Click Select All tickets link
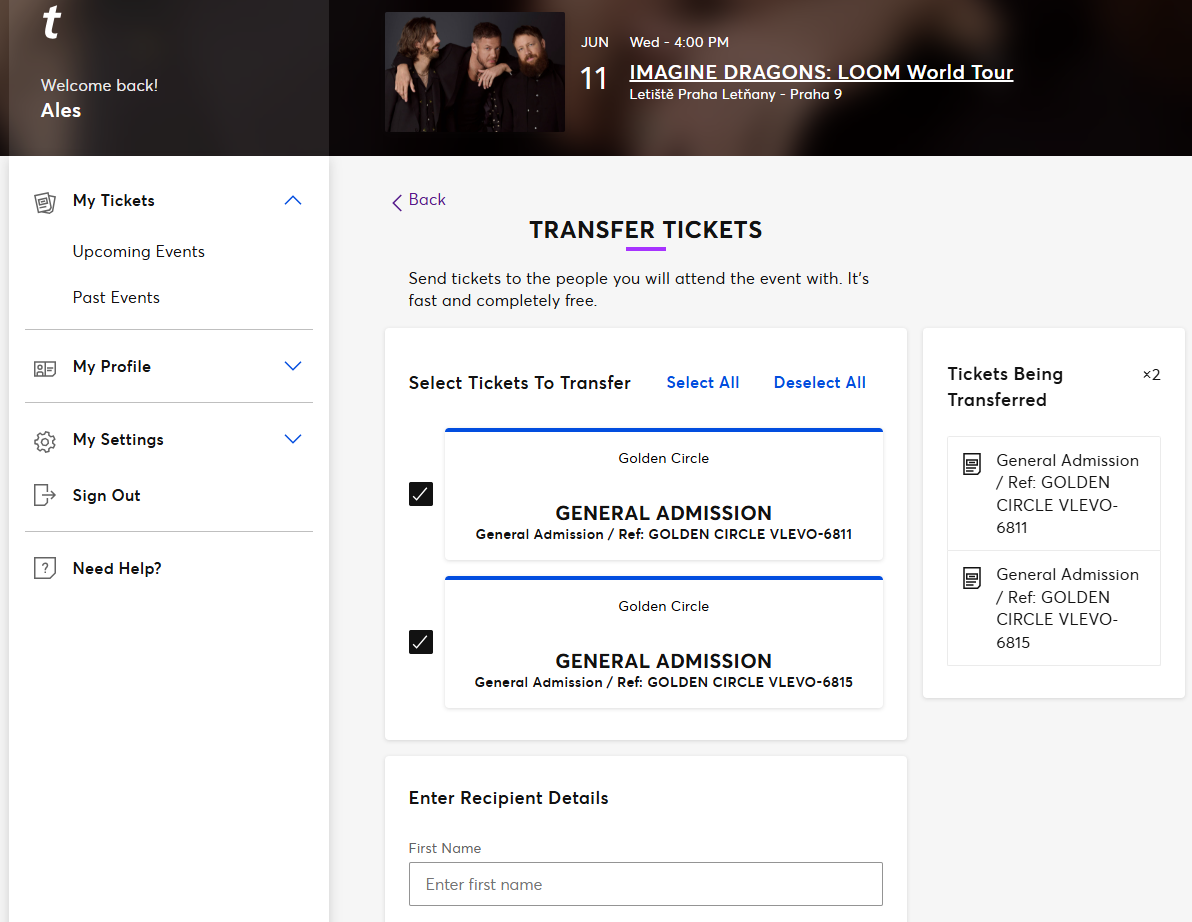Viewport: 1192px width, 922px height. 702,382
